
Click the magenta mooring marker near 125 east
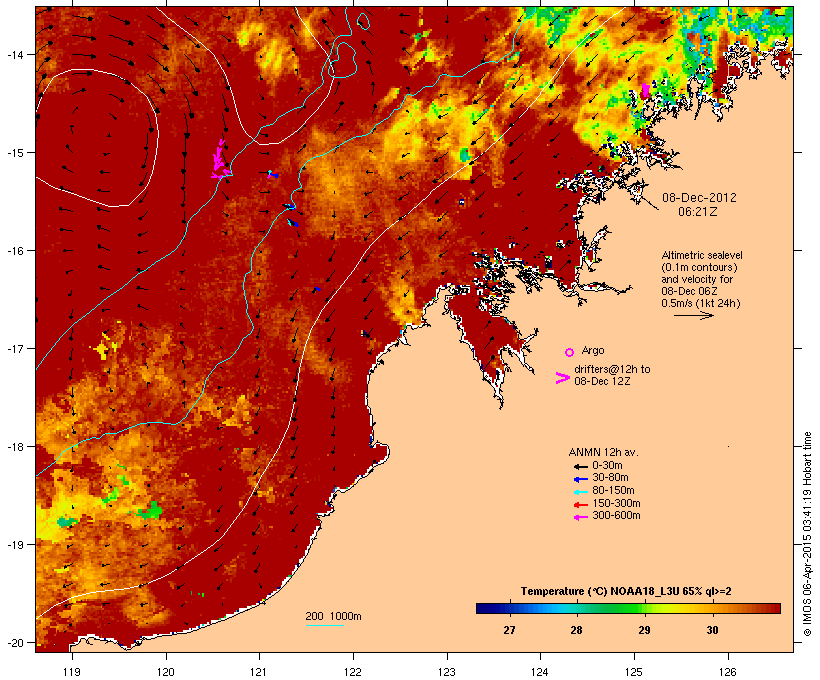(x=646, y=89)
